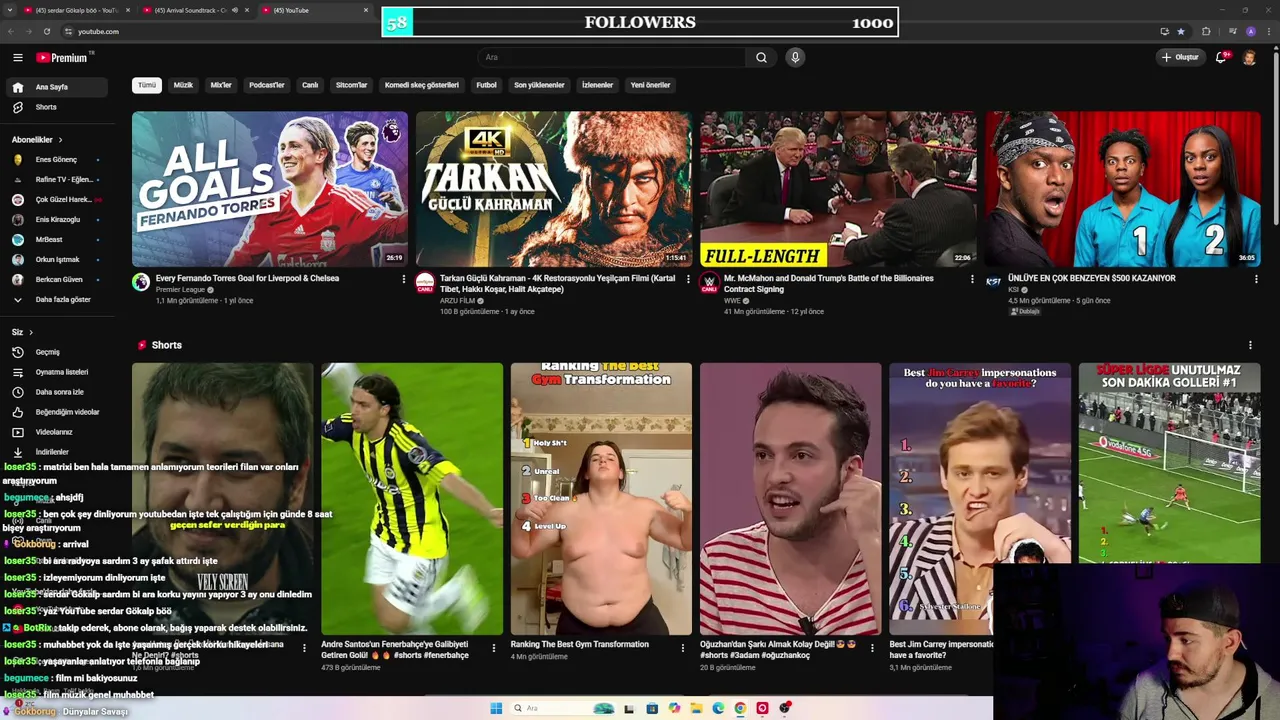Click the search magnifier button

761,57
